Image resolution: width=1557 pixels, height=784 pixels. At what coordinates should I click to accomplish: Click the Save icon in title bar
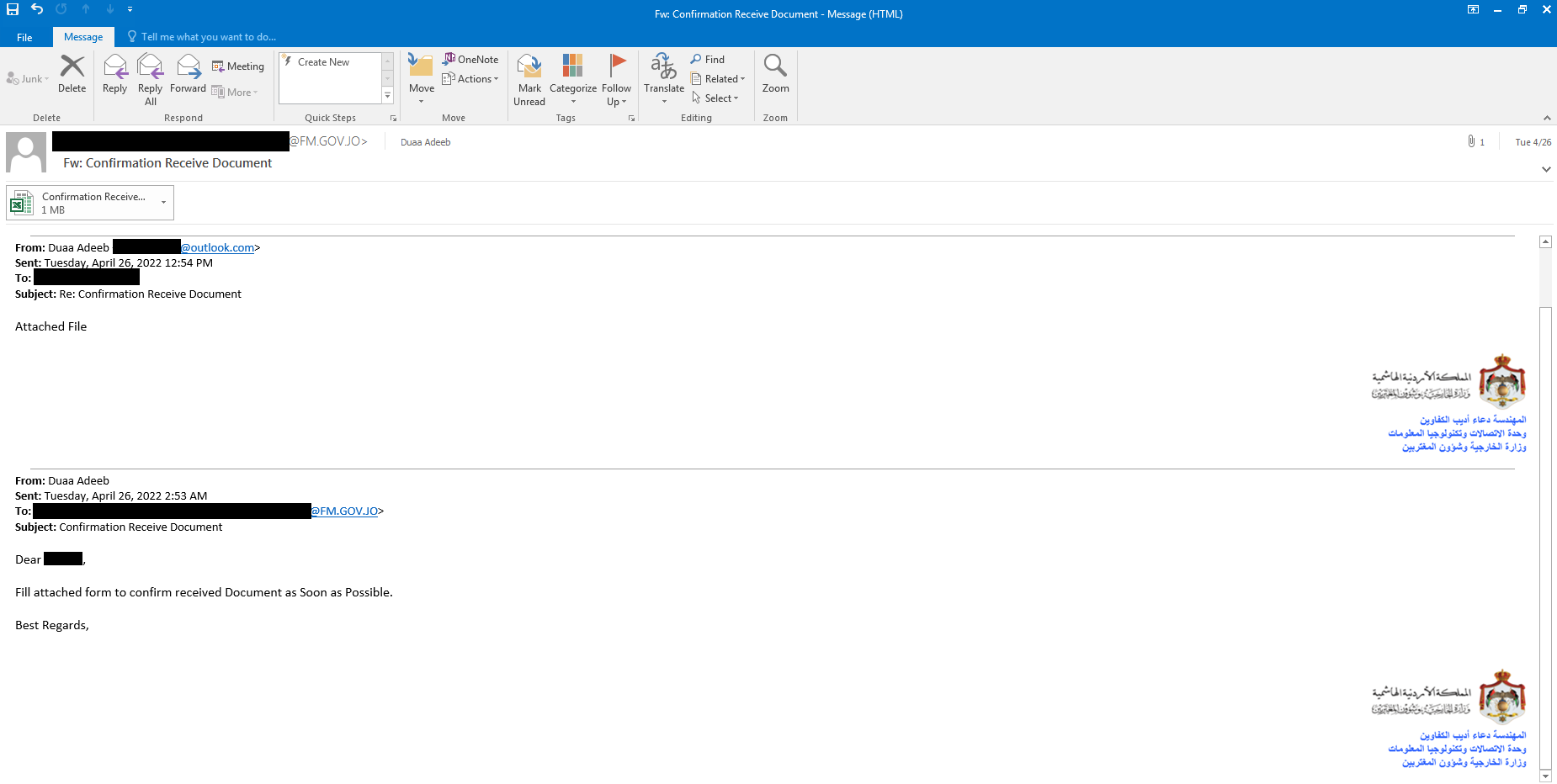[x=13, y=9]
